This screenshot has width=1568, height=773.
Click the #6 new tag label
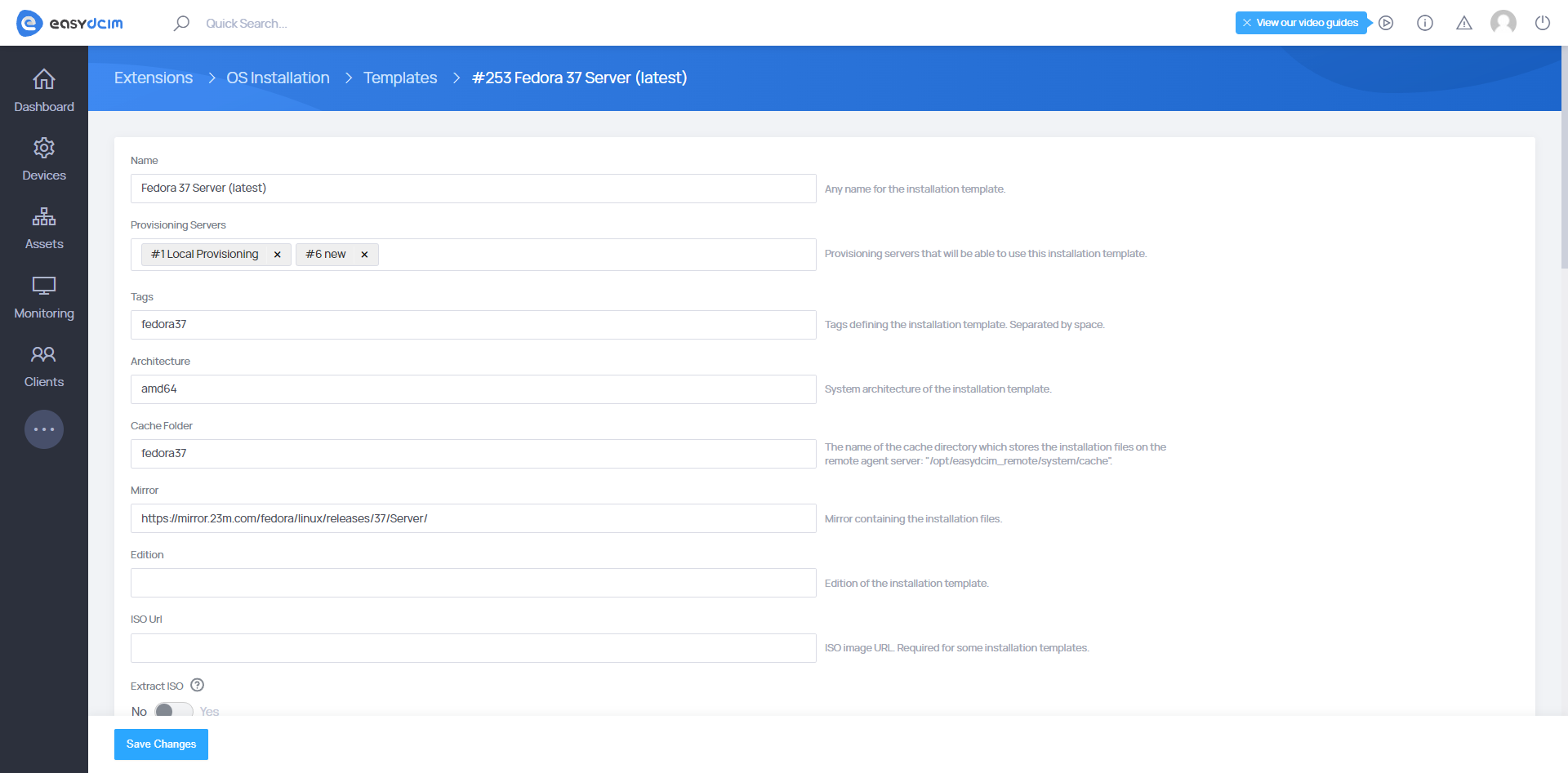[326, 255]
